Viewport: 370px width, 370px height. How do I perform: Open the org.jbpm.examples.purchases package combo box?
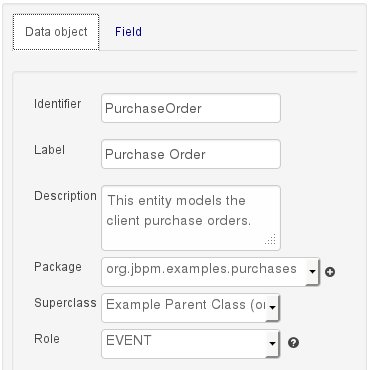[210, 271]
